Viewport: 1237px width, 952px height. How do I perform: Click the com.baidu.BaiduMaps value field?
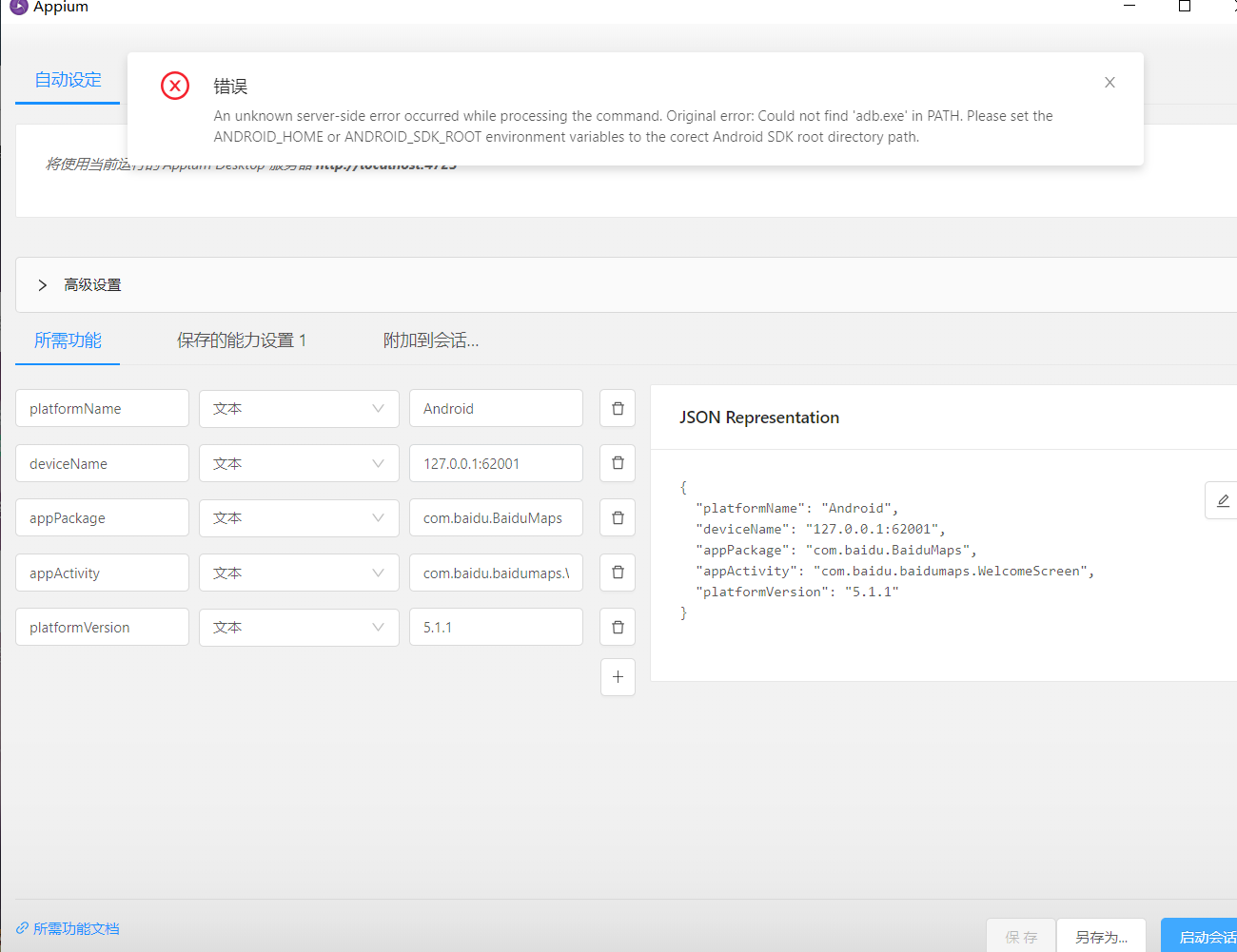pyautogui.click(x=496, y=517)
